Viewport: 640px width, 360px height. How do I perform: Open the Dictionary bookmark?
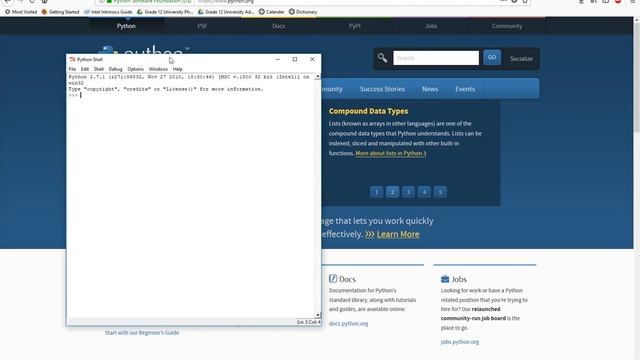coord(303,12)
